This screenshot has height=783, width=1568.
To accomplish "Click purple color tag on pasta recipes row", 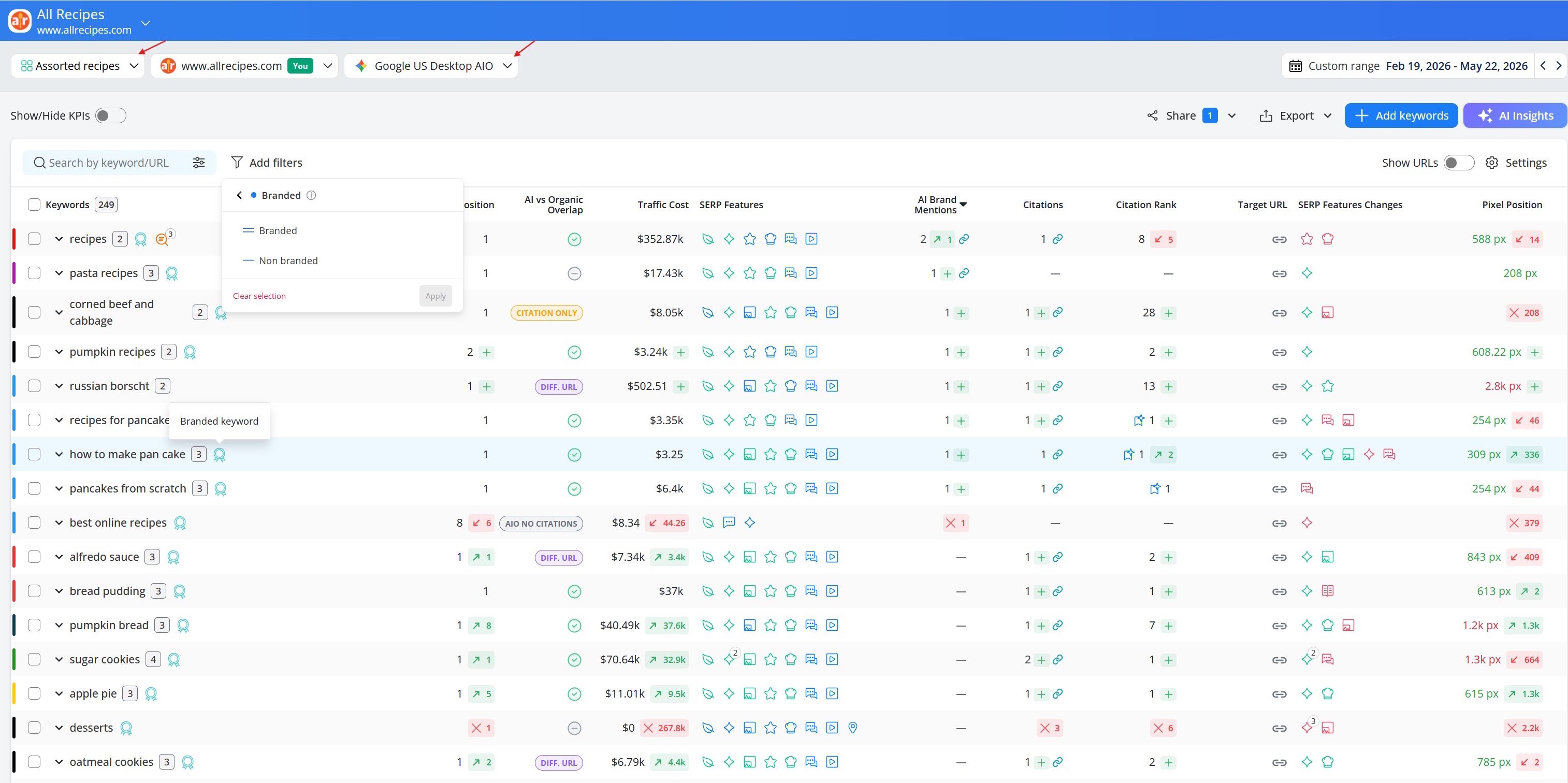I will click(x=14, y=273).
